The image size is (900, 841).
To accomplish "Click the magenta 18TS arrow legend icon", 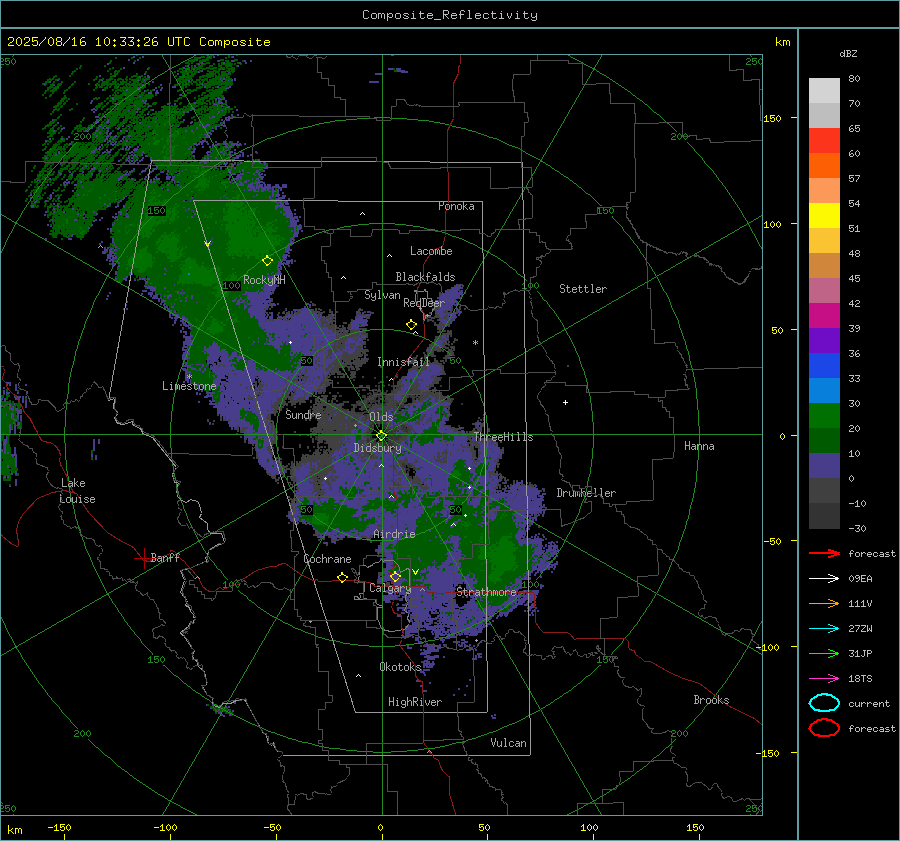I will click(x=824, y=679).
